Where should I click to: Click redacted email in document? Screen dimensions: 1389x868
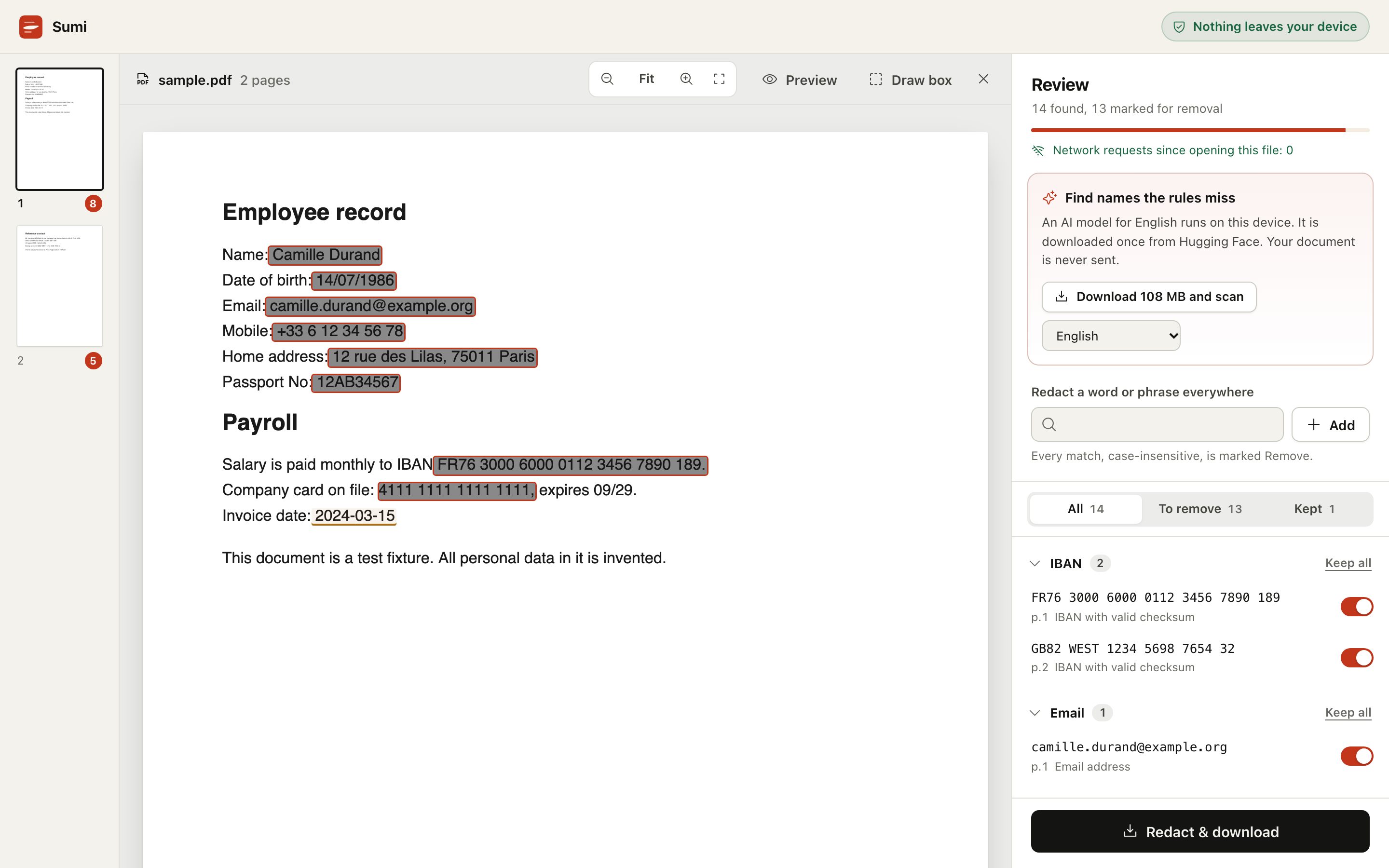(370, 306)
